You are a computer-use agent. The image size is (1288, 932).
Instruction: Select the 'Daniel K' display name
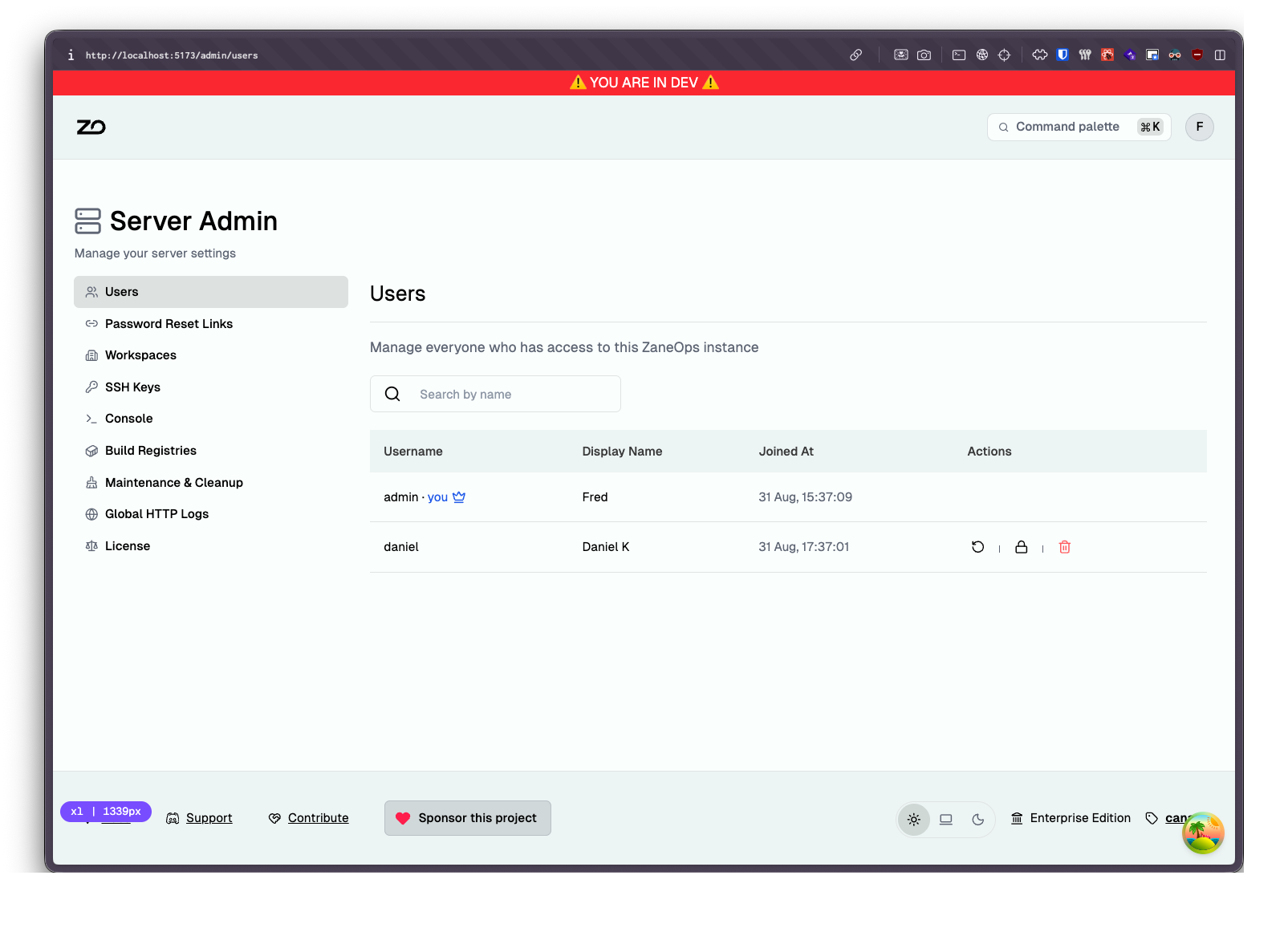point(606,547)
